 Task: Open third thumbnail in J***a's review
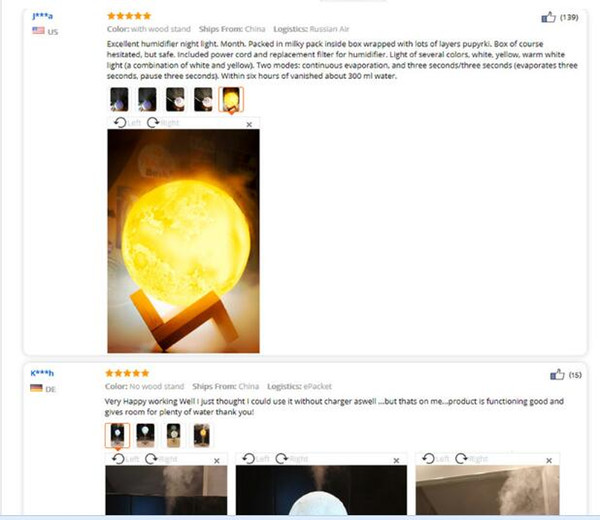[175, 99]
